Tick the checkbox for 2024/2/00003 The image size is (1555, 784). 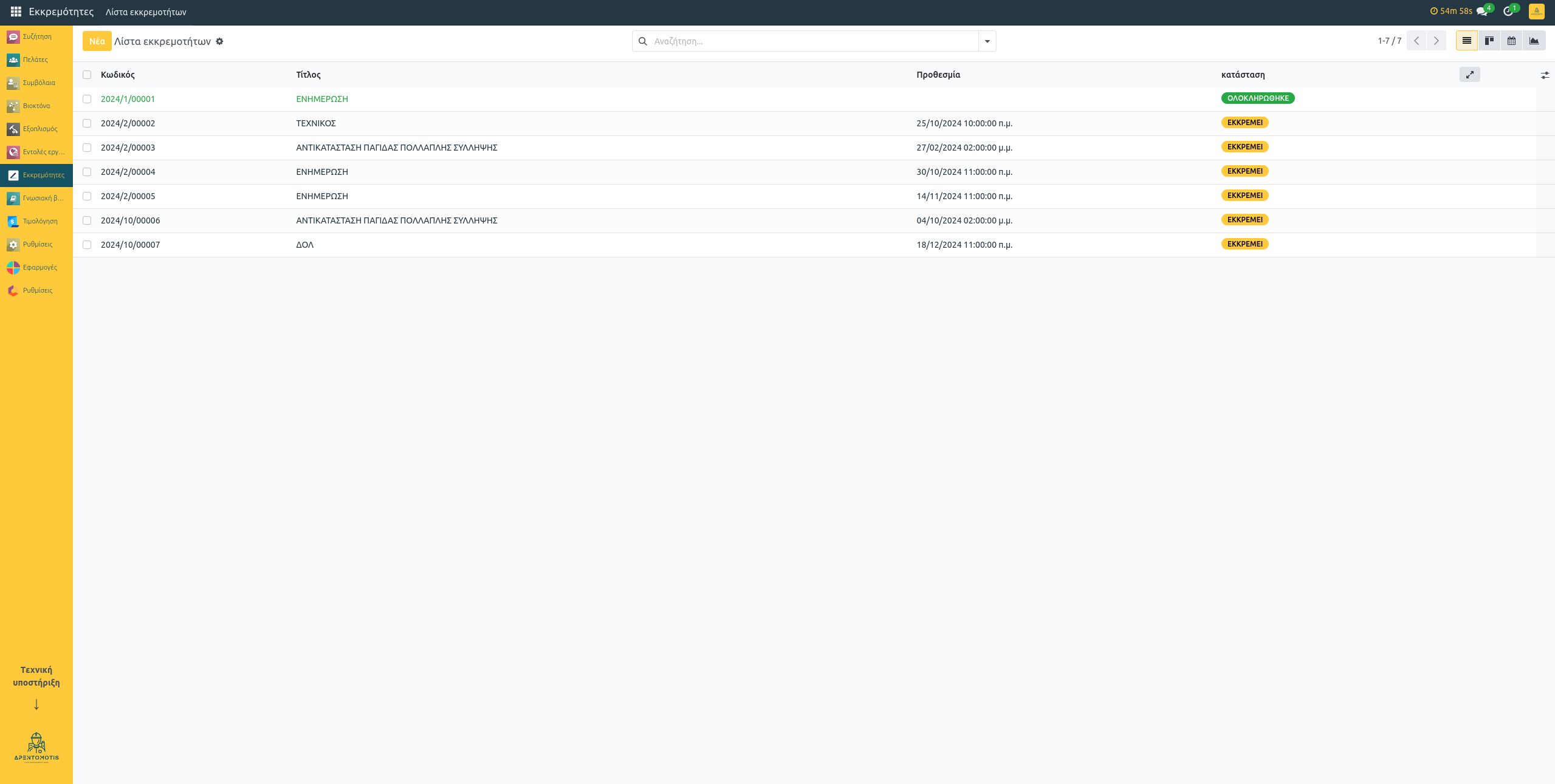pyautogui.click(x=87, y=148)
